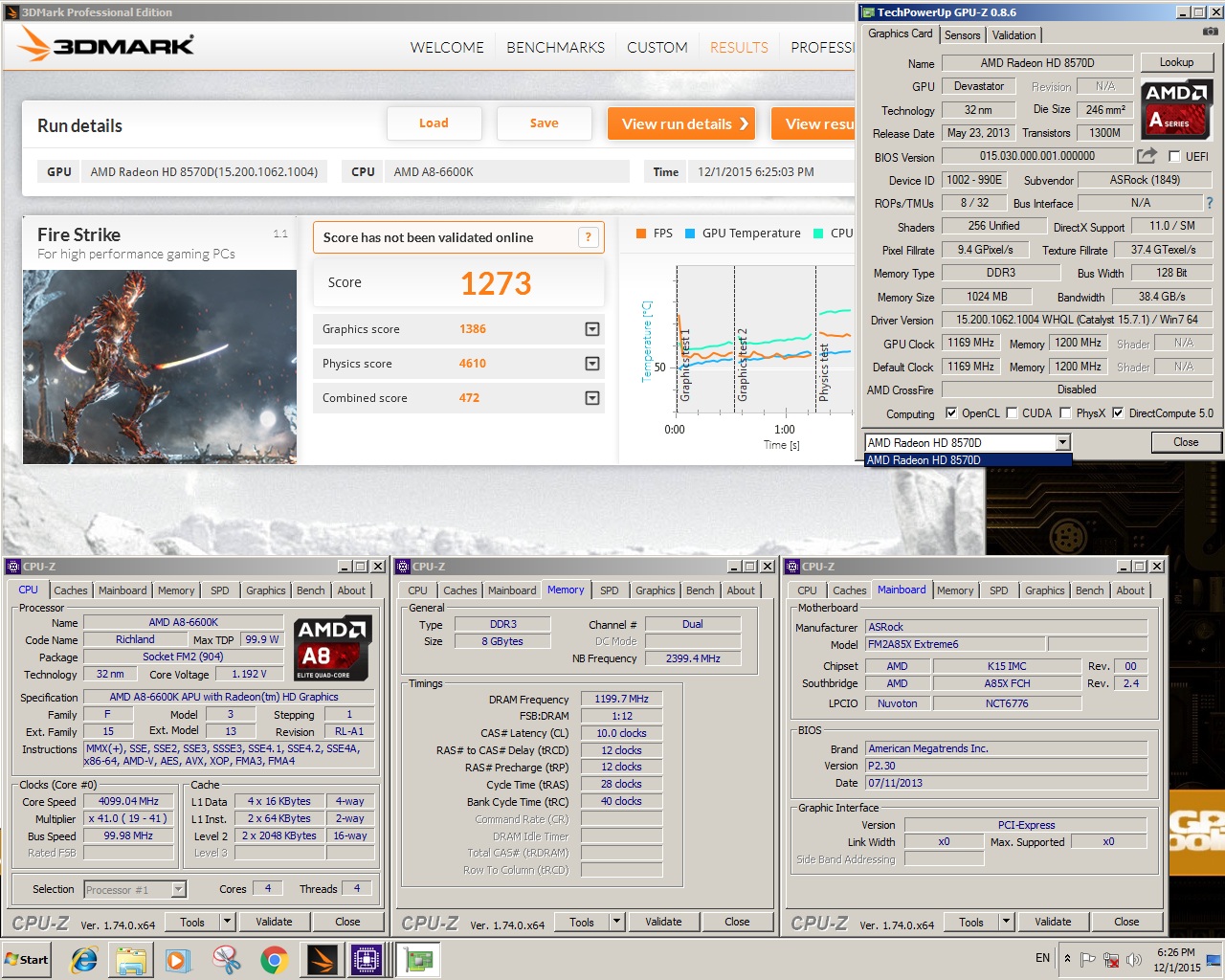Click the DRAM Frequency value 1199.7 MHz
1225x980 pixels.
(621, 700)
